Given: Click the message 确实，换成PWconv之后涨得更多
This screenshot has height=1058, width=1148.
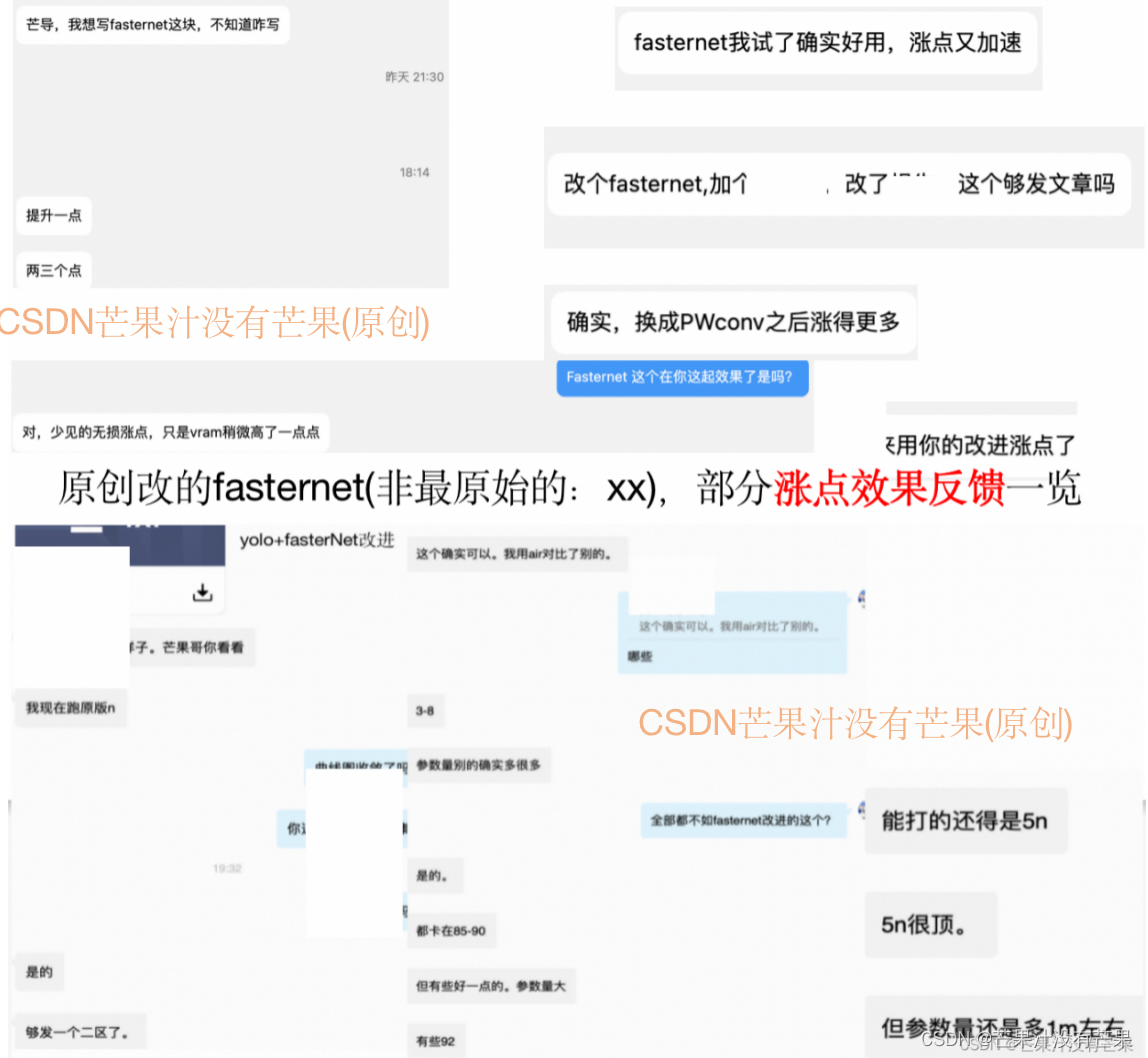Looking at the screenshot, I should click(733, 323).
